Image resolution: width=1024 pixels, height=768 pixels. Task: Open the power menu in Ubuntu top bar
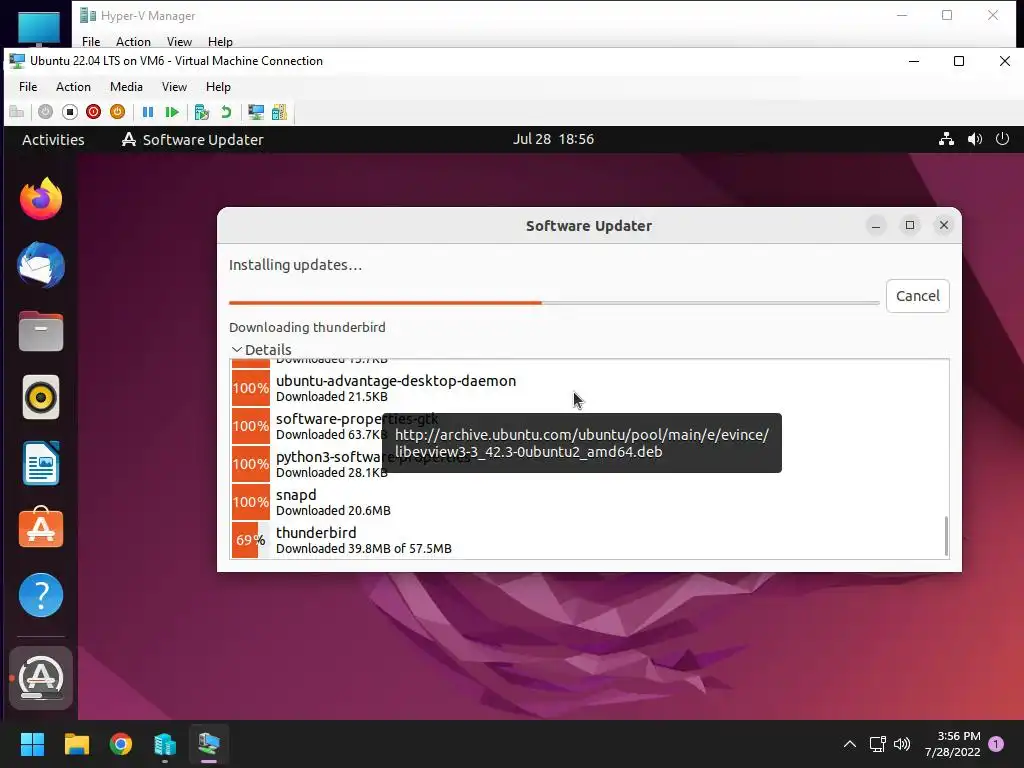1002,139
